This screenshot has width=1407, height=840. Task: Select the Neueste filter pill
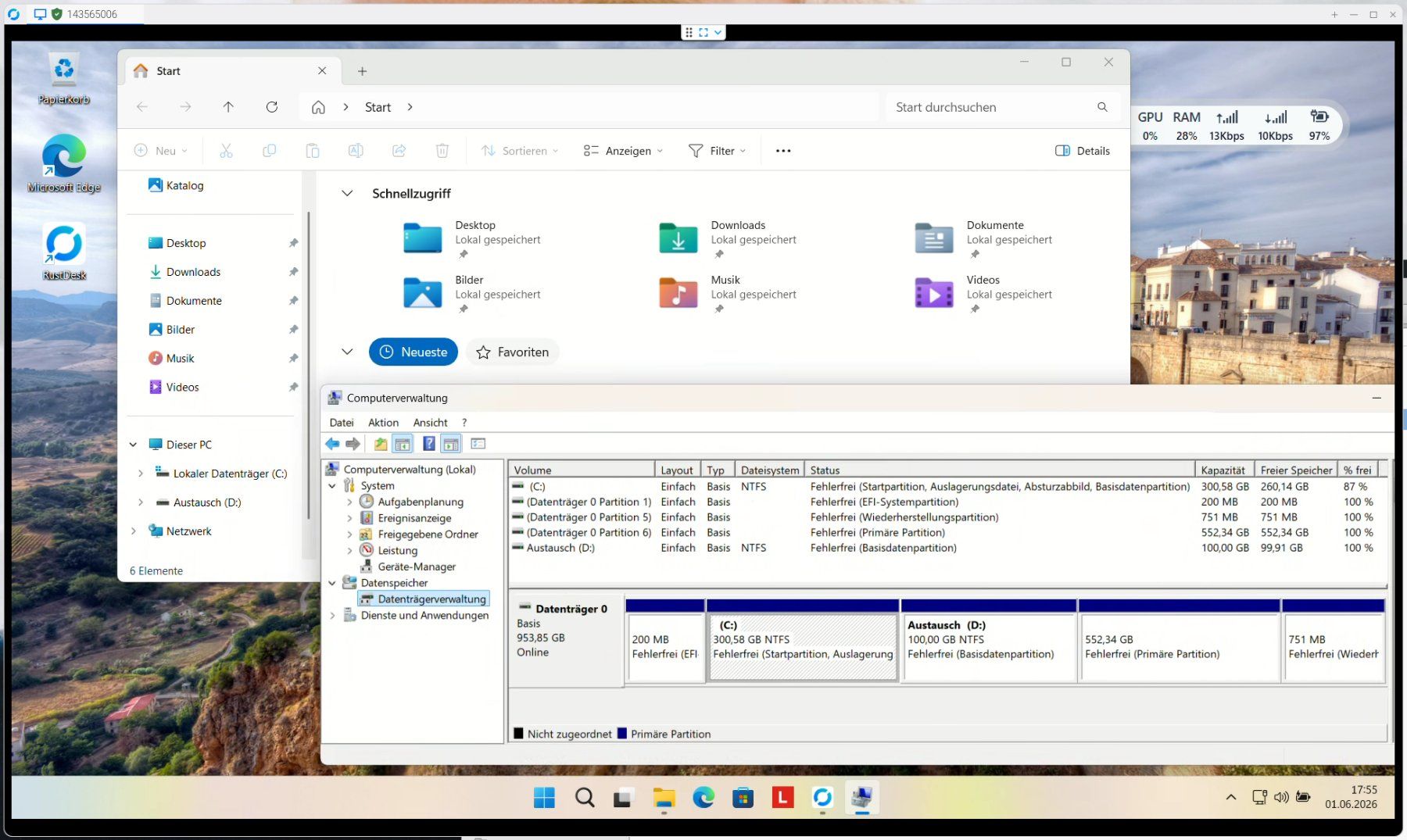(414, 352)
